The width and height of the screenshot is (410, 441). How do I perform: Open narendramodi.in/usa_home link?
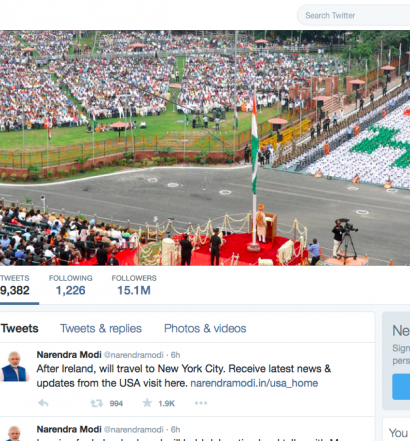click(254, 383)
